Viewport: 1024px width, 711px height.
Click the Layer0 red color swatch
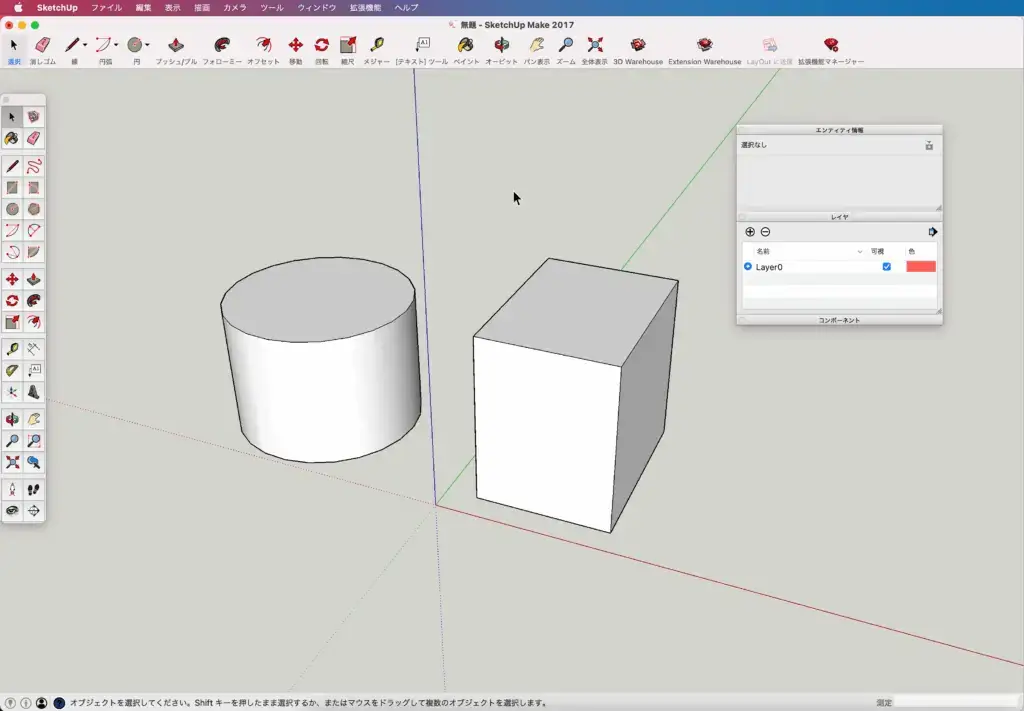click(921, 266)
